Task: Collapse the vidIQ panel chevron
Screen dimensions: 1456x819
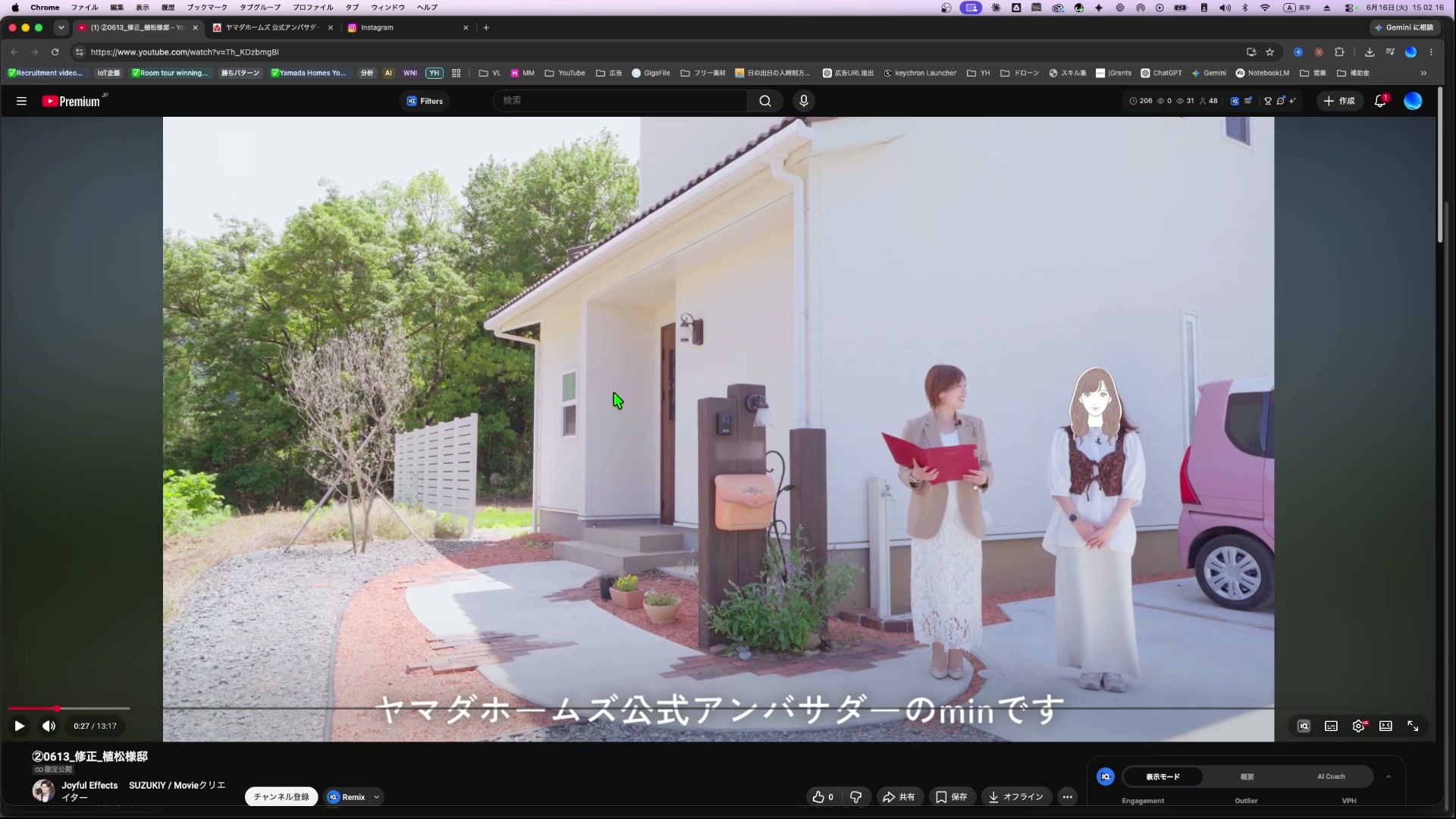Action: tap(1389, 777)
